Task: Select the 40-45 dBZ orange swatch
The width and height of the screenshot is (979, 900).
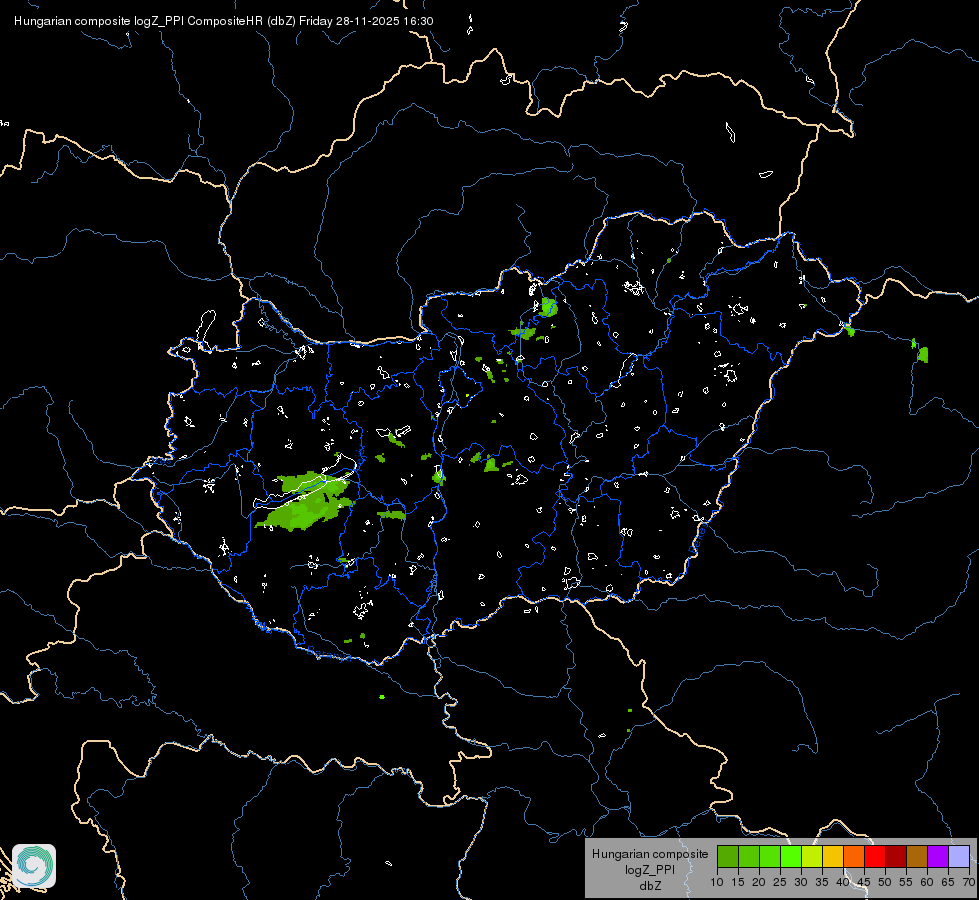Action: tap(854, 856)
